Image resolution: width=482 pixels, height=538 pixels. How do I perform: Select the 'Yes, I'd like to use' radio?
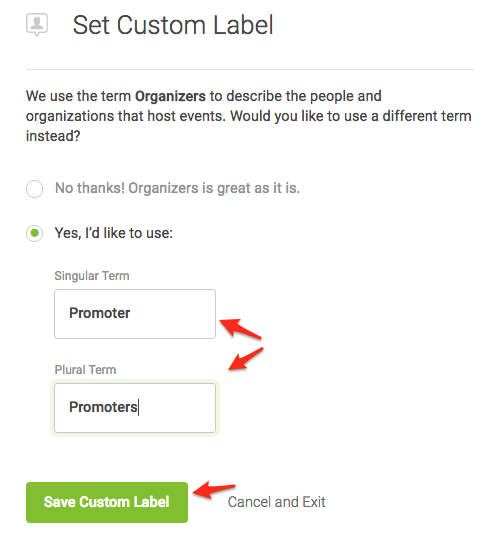[x=34, y=233]
